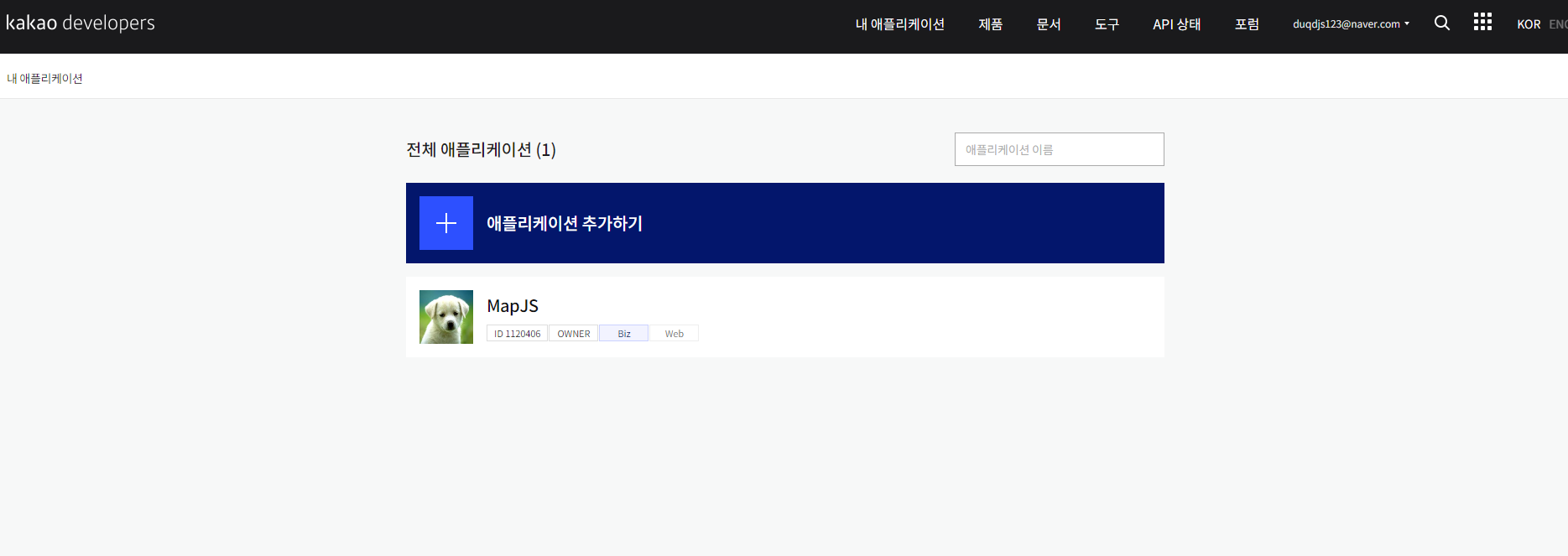This screenshot has width=1568, height=556.
Task: Open the search magnifier icon
Action: click(1442, 23)
